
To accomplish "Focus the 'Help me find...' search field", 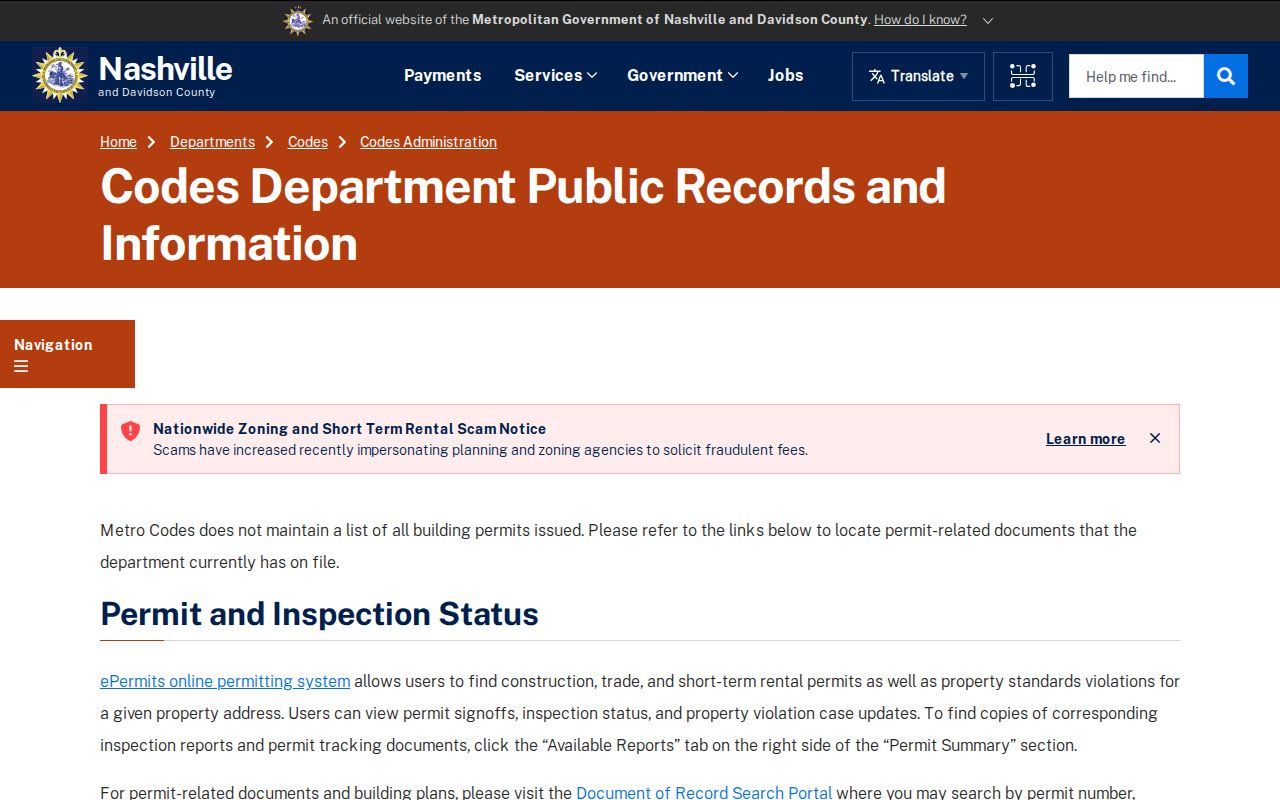I will click(1136, 76).
